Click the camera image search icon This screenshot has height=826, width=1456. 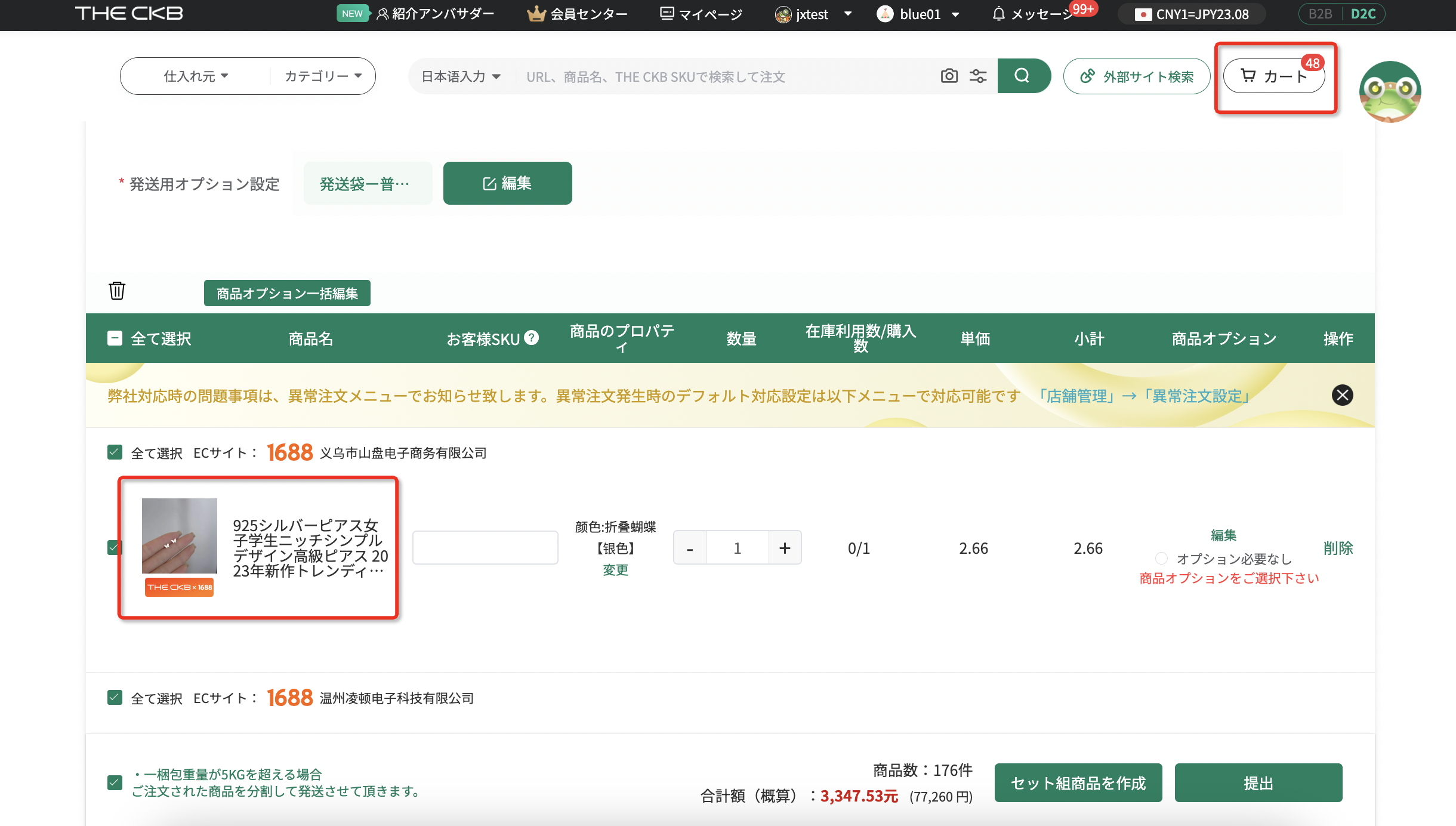click(x=949, y=76)
